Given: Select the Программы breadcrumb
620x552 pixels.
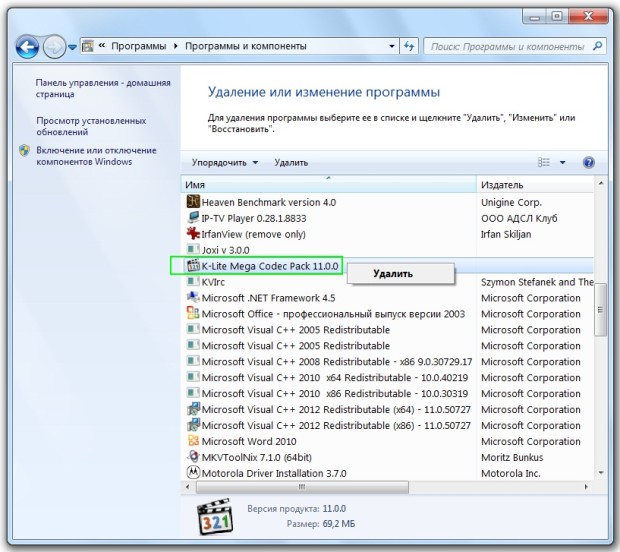Looking at the screenshot, I should point(138,46).
